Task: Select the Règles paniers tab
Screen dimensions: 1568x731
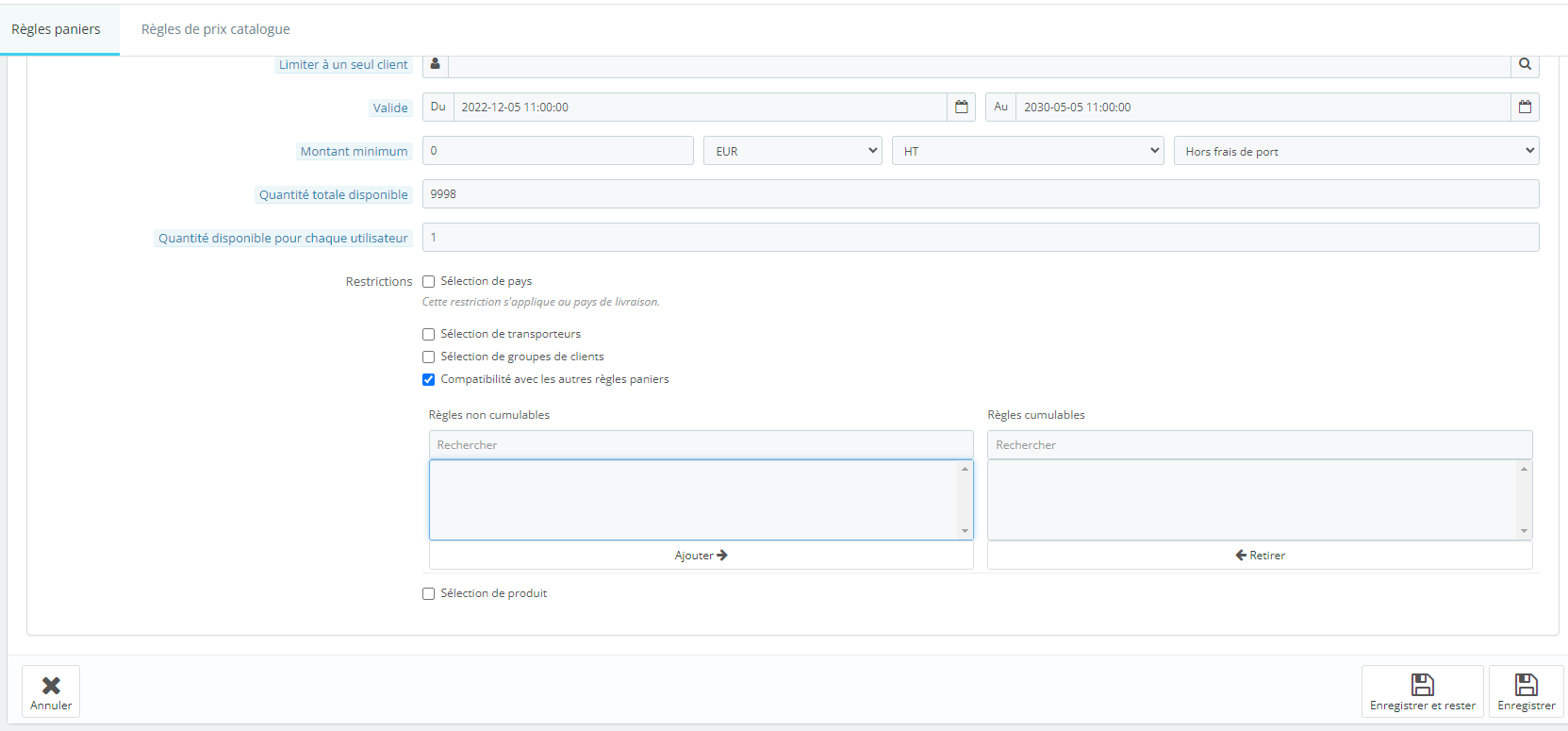Action: [56, 29]
